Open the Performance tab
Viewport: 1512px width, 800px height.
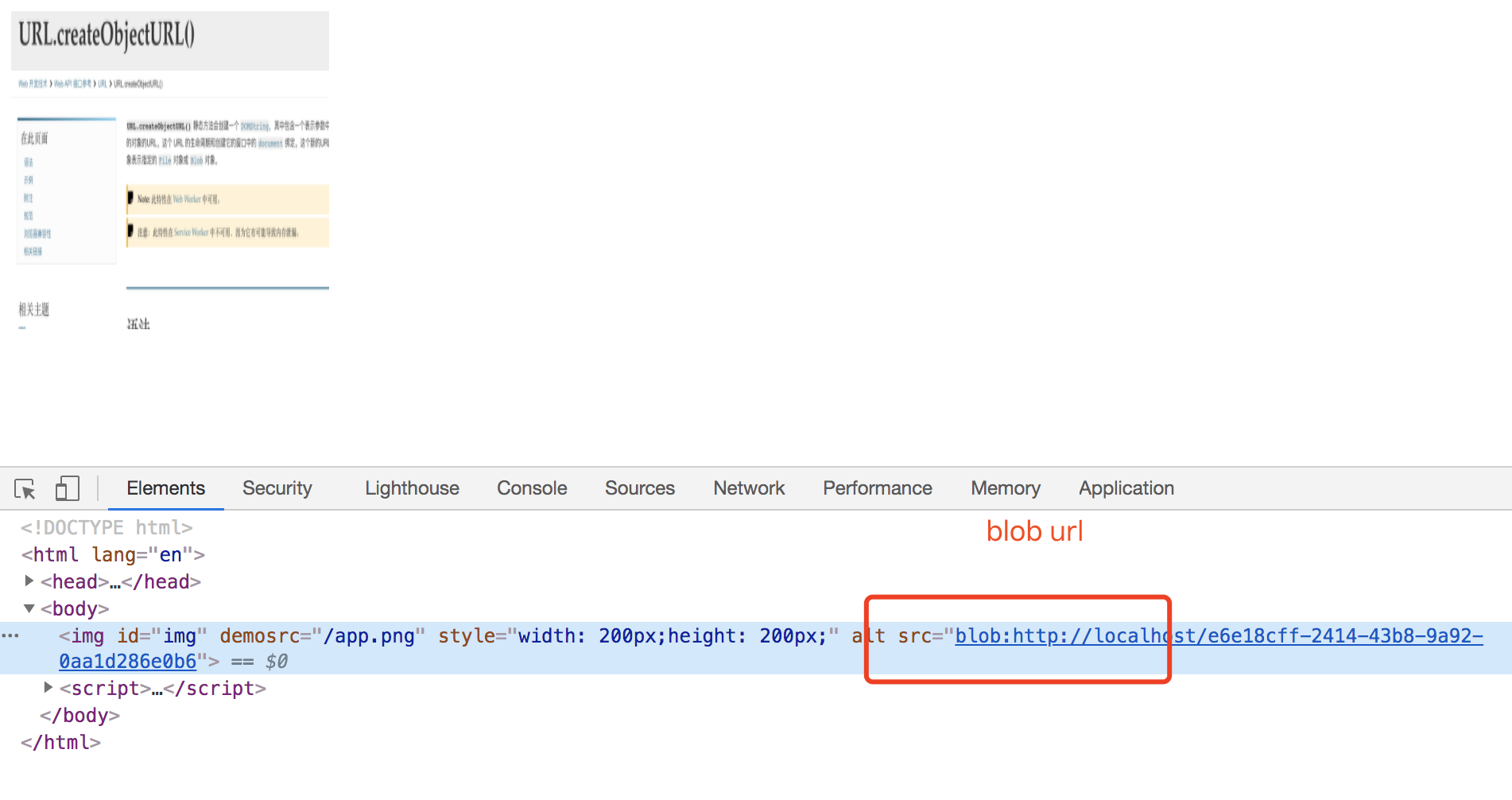tap(878, 488)
